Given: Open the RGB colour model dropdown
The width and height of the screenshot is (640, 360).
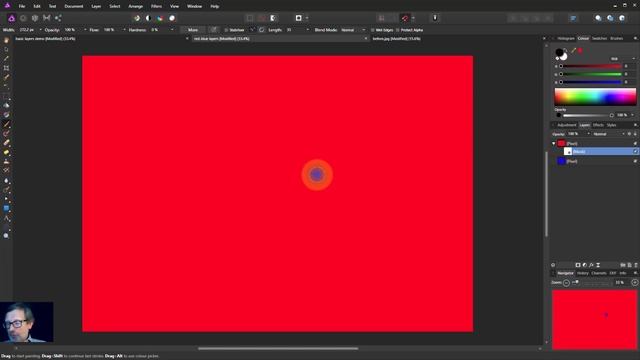Looking at the screenshot, I should [x=623, y=58].
